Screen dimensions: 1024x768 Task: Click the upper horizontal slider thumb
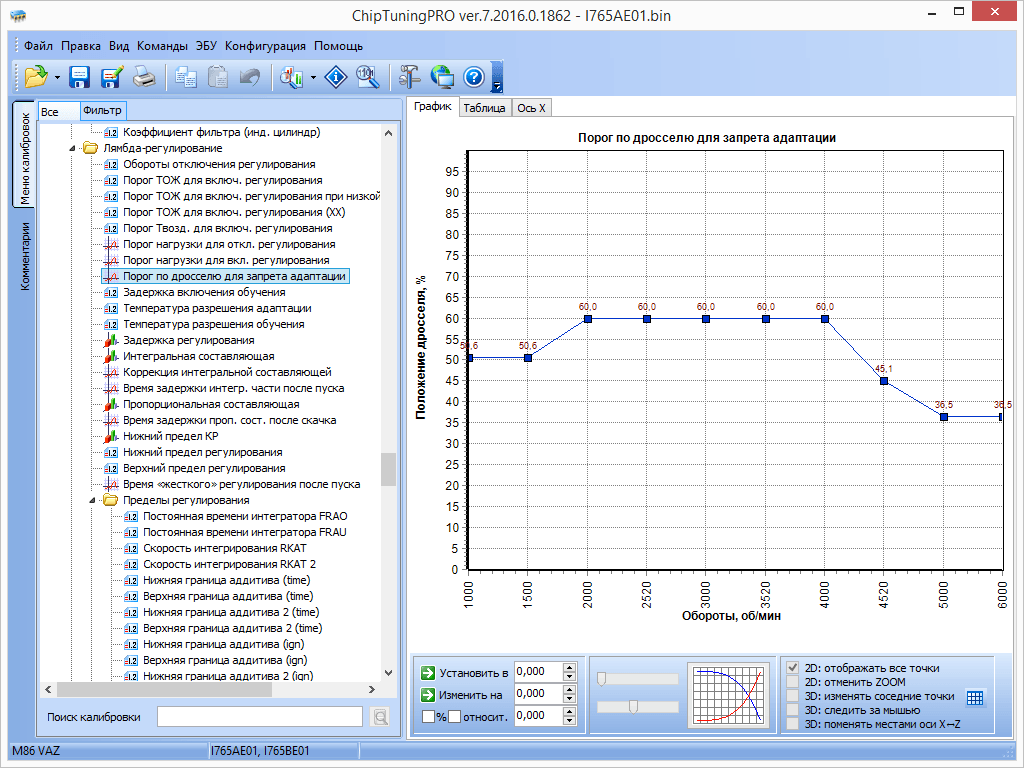[601, 679]
